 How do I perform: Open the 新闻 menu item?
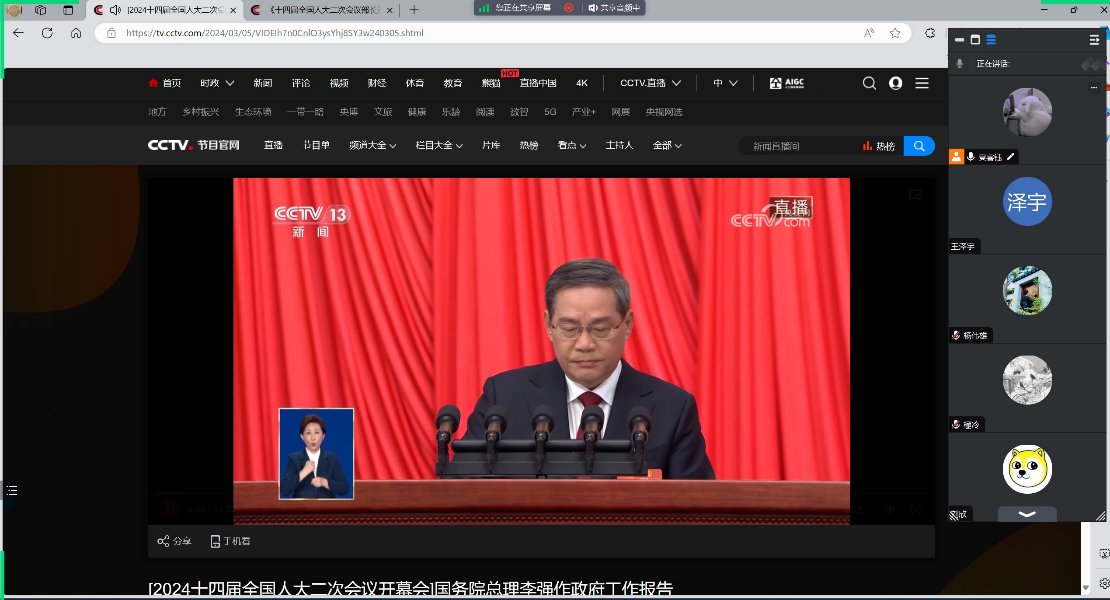[x=262, y=83]
